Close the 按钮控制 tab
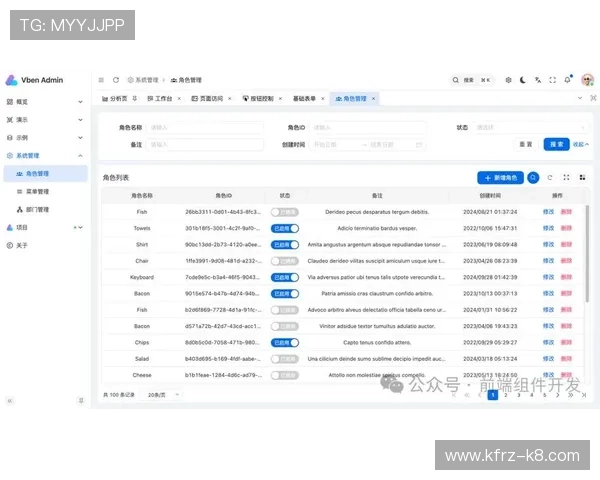Image resolution: width=600 pixels, height=480 pixels. 280,98
